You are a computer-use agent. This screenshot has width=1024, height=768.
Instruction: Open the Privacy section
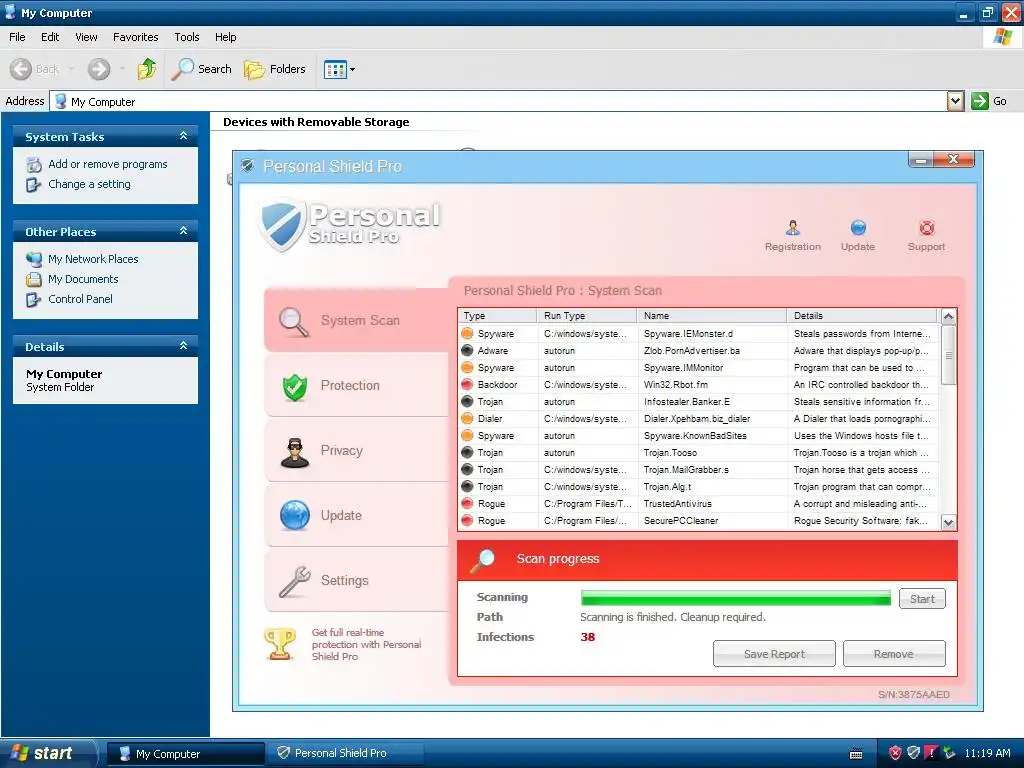click(x=356, y=451)
